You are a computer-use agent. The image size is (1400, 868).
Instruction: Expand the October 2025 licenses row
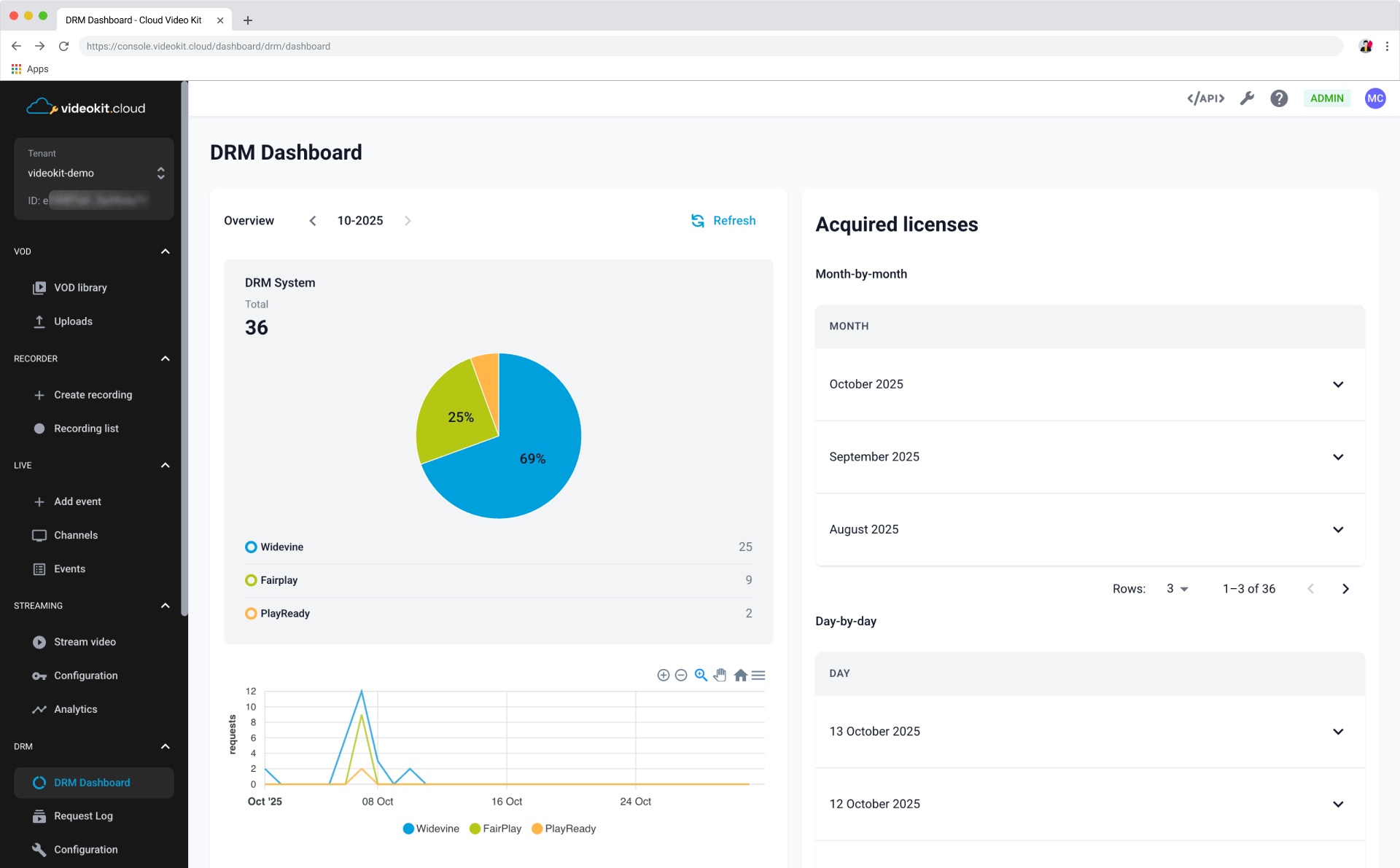point(1339,384)
